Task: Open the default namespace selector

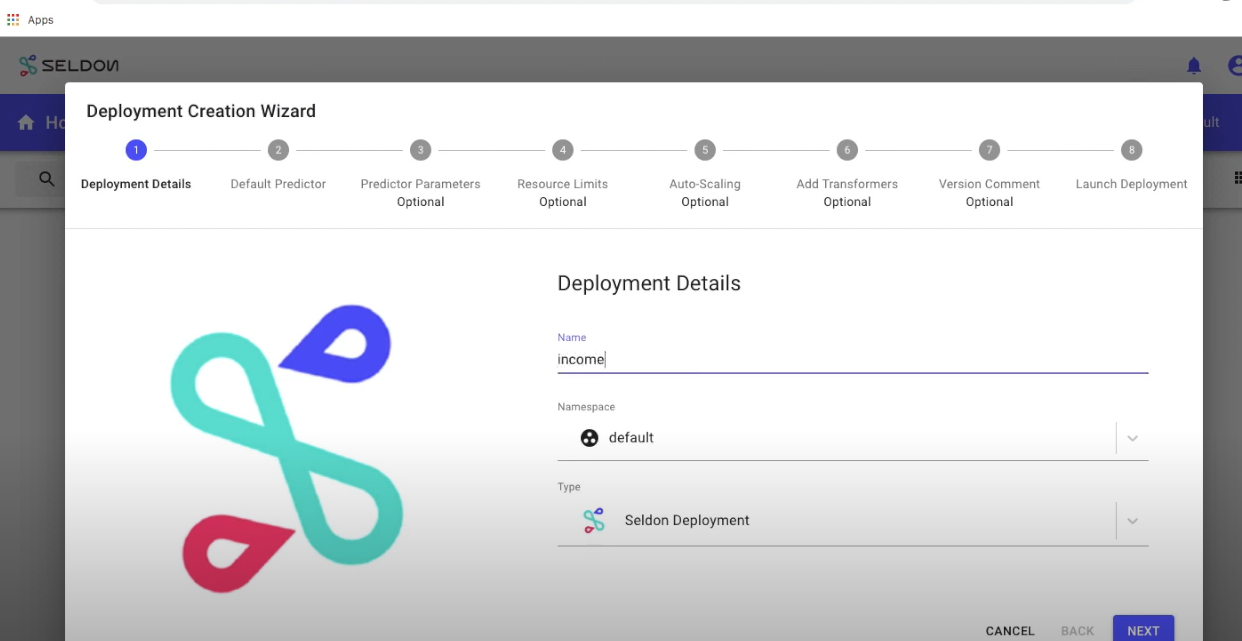Action: click(x=850, y=437)
